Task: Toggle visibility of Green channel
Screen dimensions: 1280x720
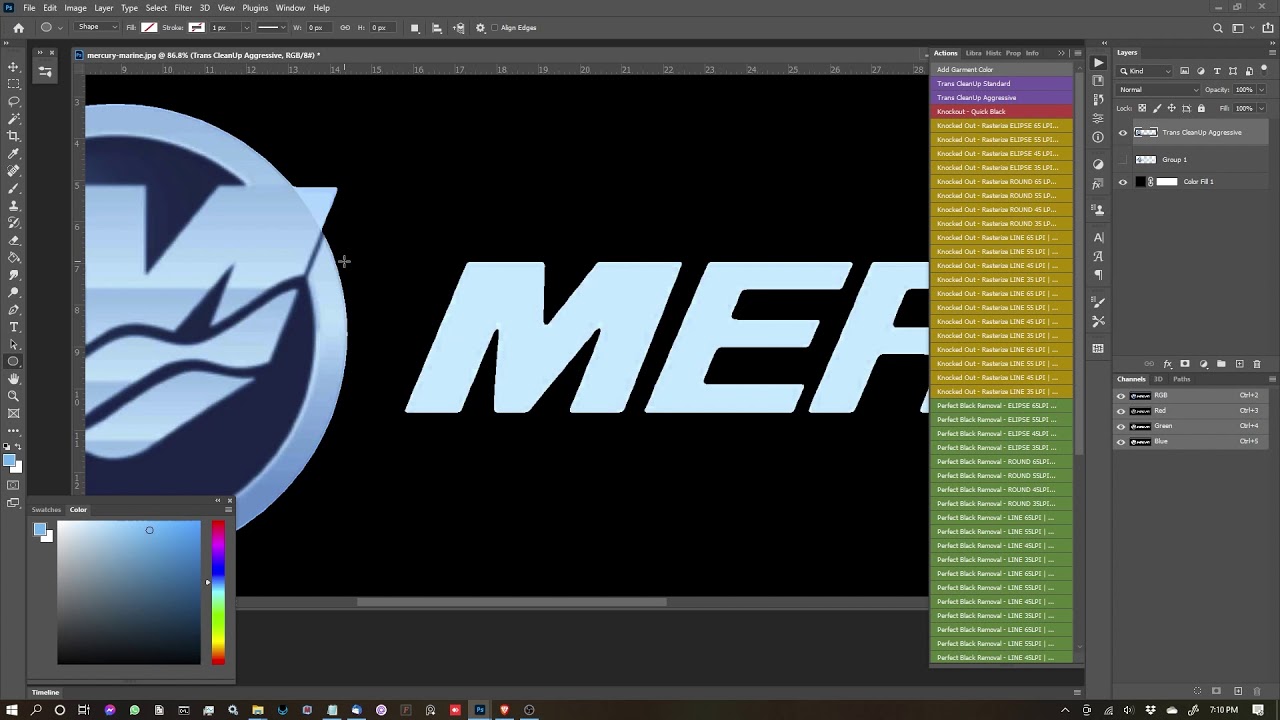Action: click(x=1121, y=426)
